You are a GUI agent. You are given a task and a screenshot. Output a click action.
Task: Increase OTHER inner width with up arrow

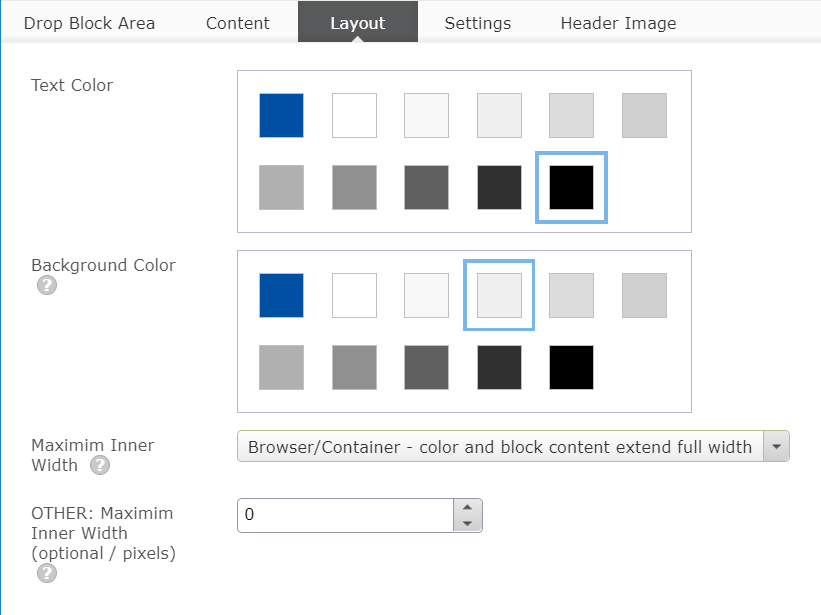467,508
